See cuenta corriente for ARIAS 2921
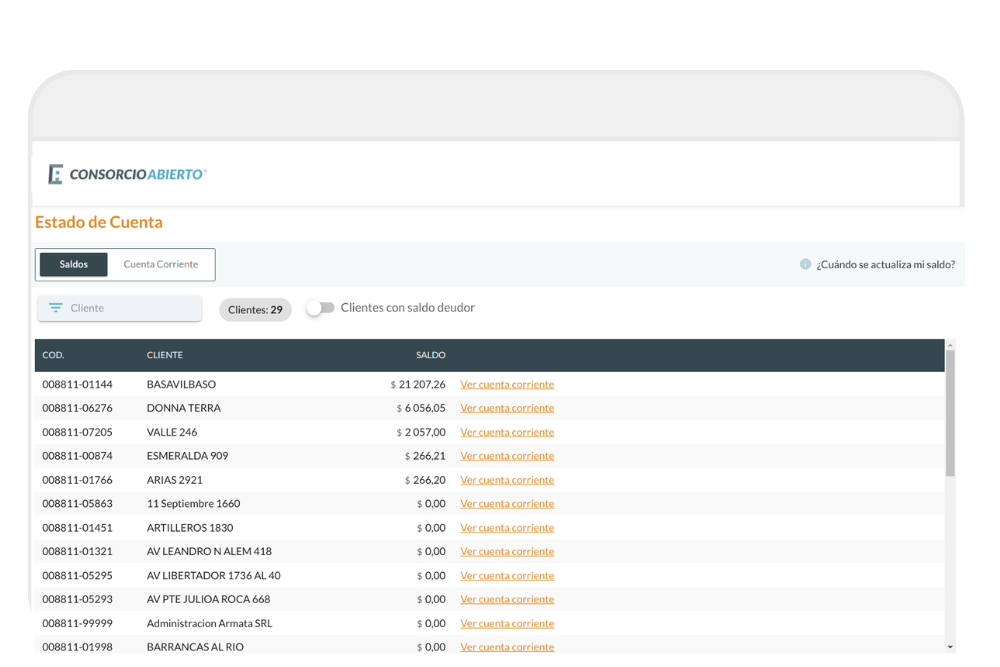1000x667 pixels. coord(506,480)
